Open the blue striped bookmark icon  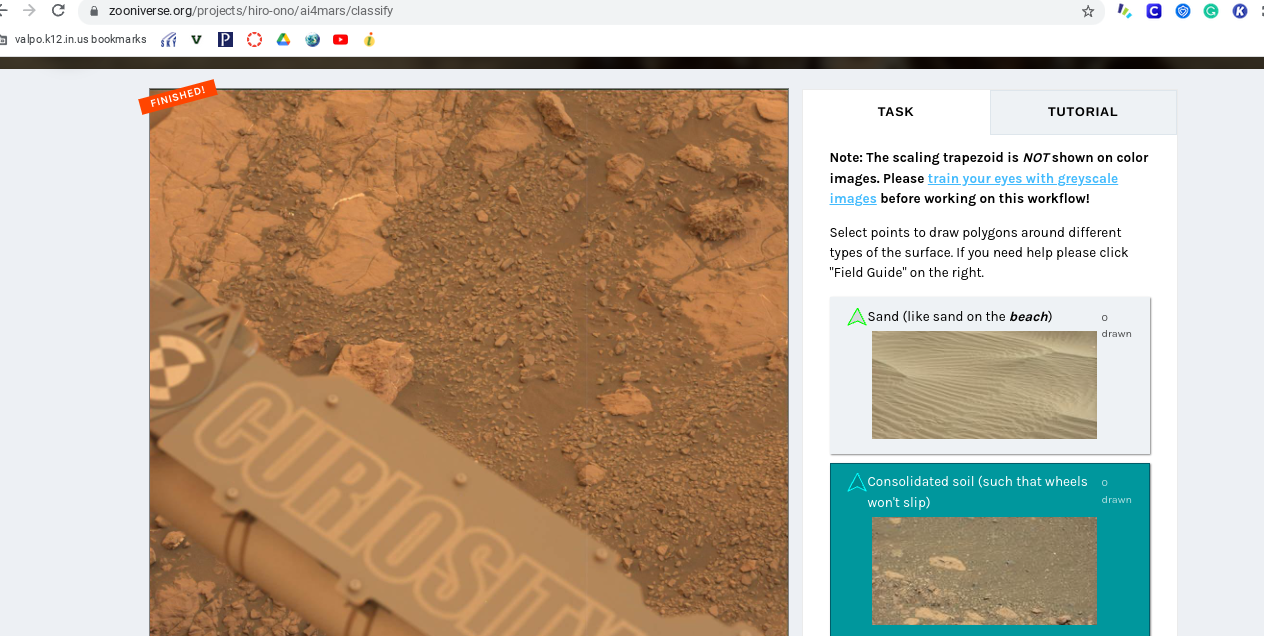pos(169,40)
